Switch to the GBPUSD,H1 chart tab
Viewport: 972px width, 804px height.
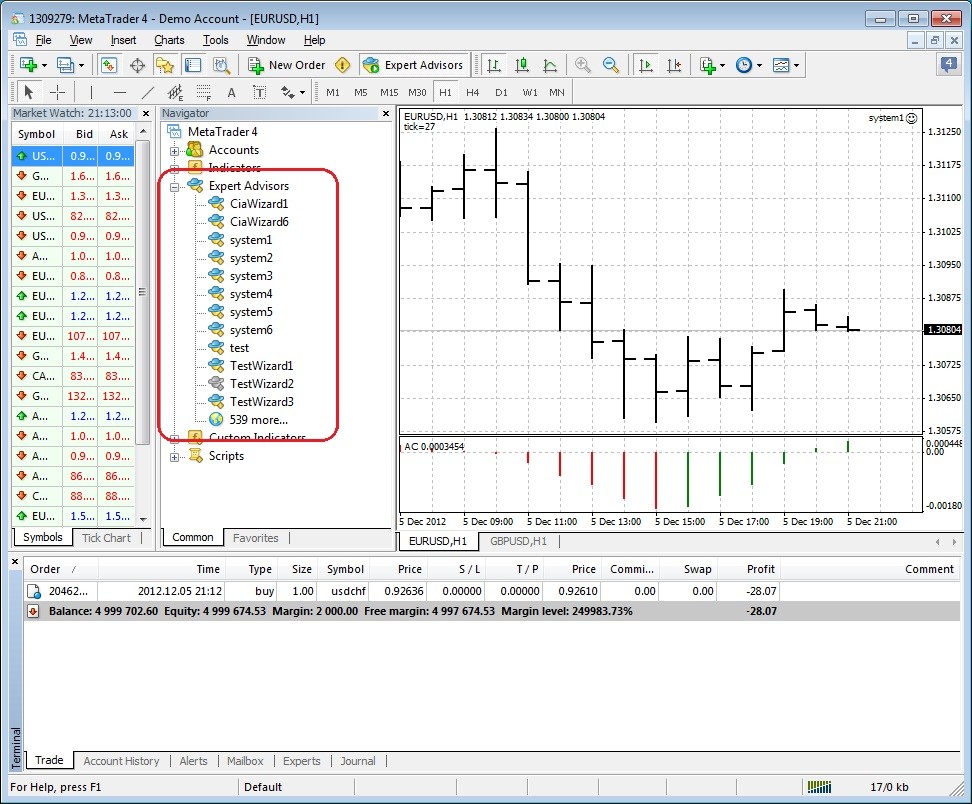(518, 541)
